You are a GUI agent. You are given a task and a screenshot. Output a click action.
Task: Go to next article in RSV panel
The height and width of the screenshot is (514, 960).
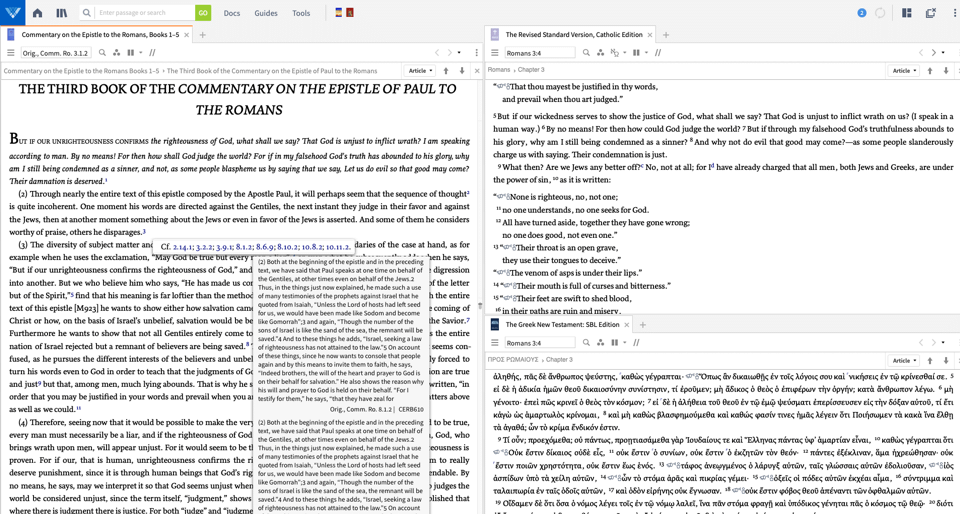click(946, 71)
